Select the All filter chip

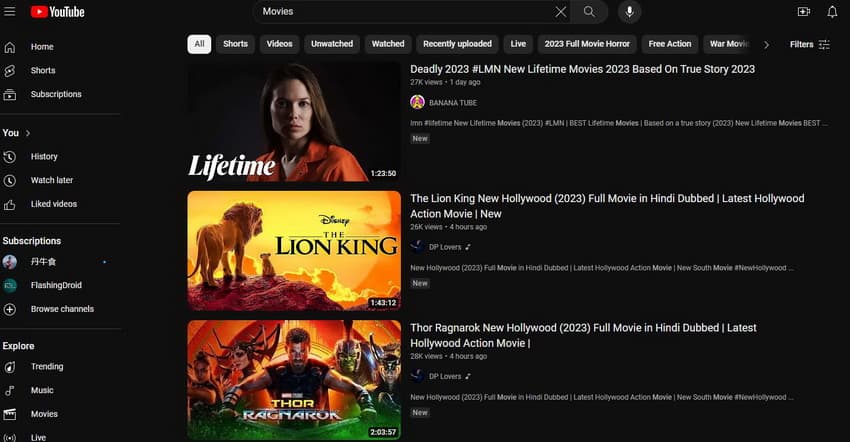199,44
